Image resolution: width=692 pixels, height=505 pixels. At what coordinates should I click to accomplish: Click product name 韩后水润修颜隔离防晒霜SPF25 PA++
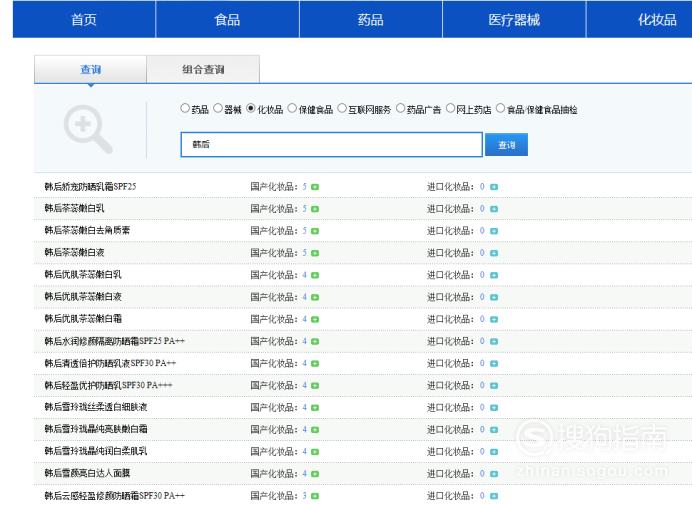point(114,341)
